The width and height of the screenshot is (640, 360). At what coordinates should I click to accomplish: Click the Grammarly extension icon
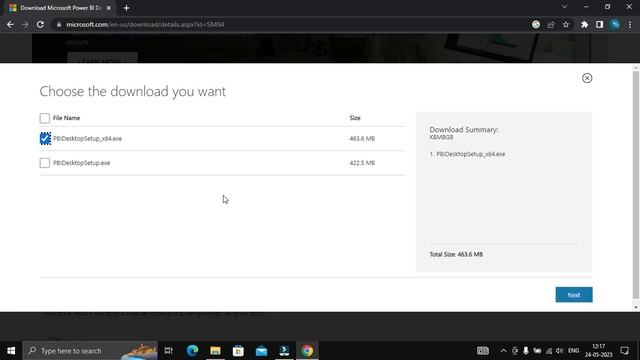(x=536, y=24)
